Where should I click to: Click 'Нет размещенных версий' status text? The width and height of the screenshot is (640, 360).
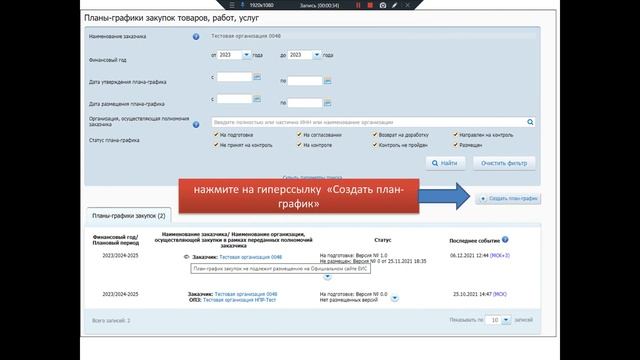click(x=349, y=300)
